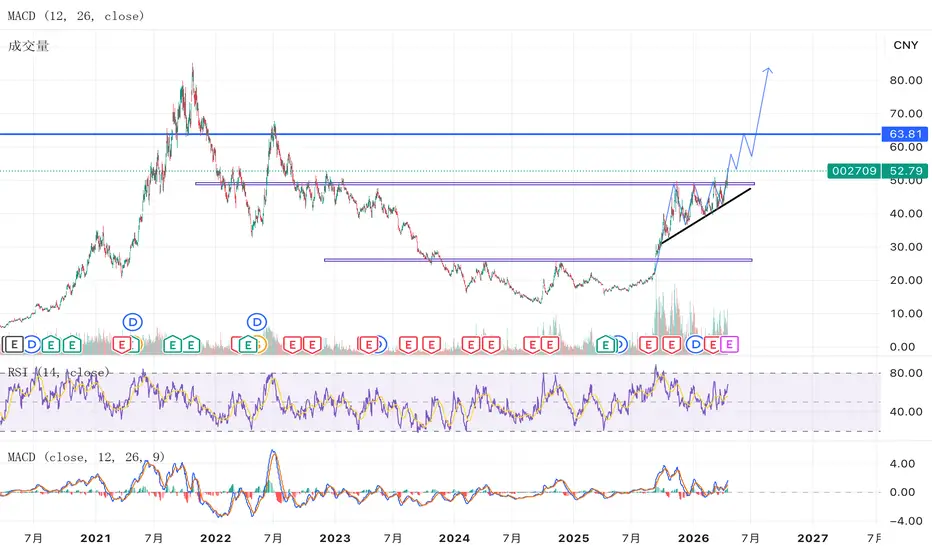Screen dimensions: 932x550
Task: Select the upper purple resistance rectangle near 50
Action: pos(474,184)
